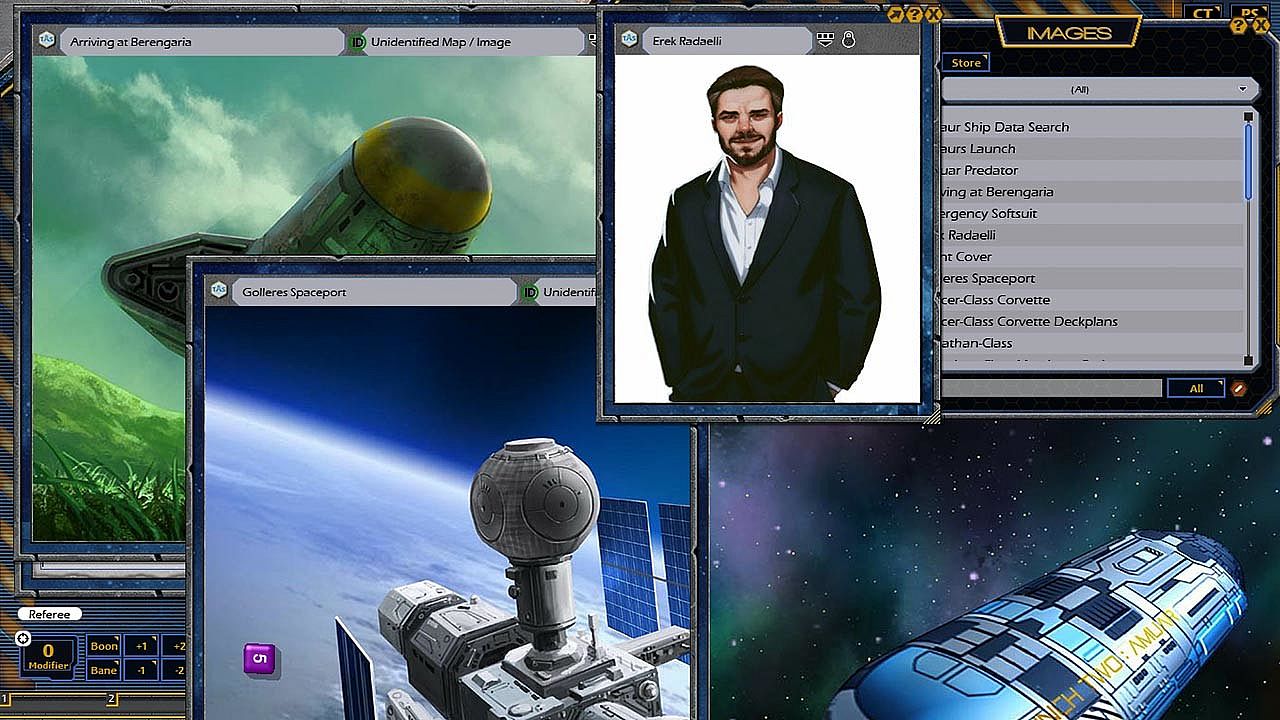Open the 'Softsuit' image list entry

(x=1091, y=213)
